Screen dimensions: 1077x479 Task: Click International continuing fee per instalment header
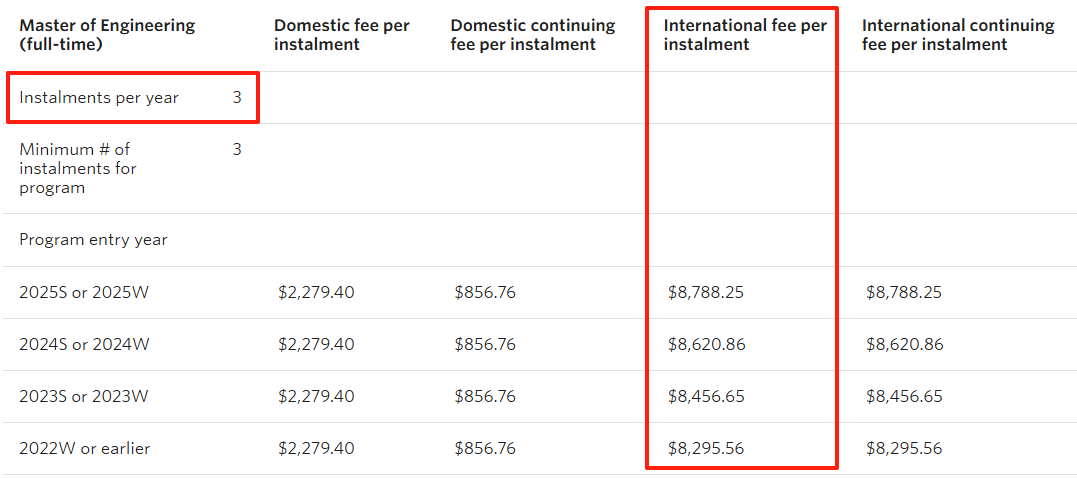958,35
